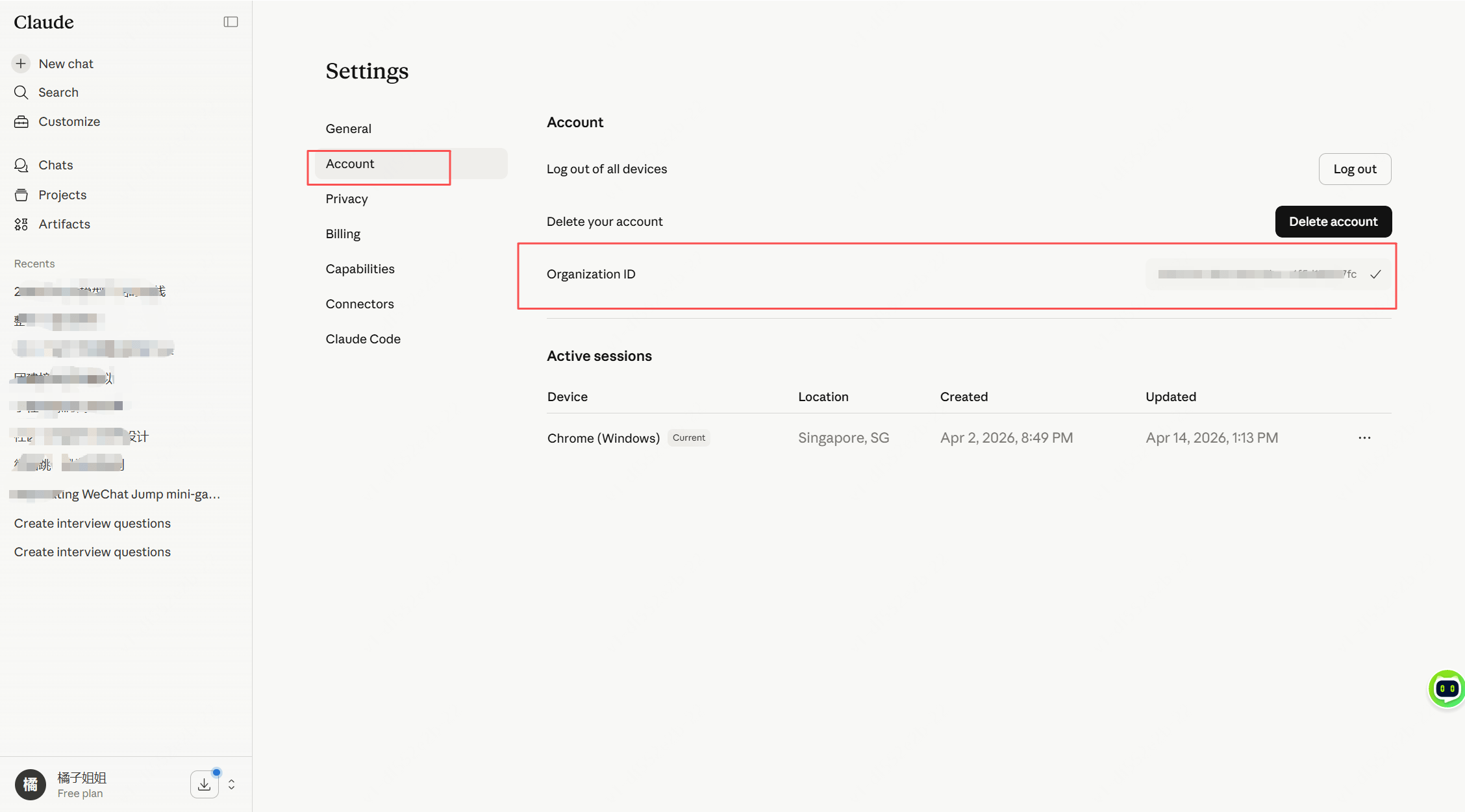This screenshot has height=812, width=1465.
Task: Expand the user account menu chevron
Action: coord(232,785)
